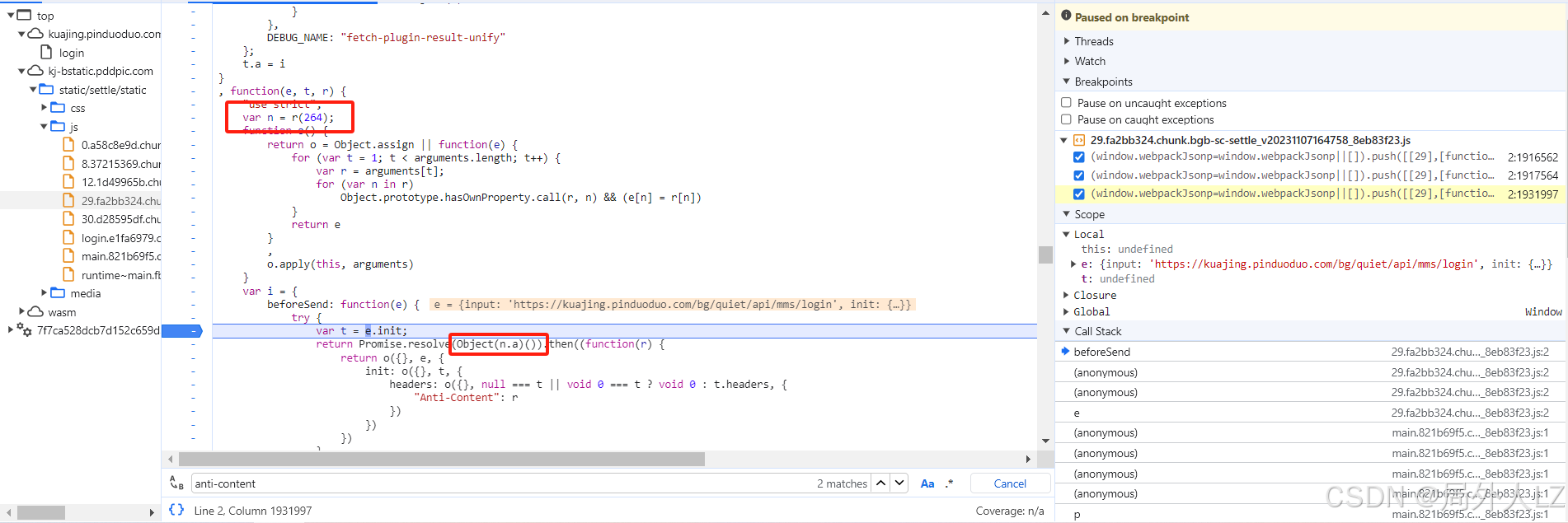Collapse the Local scope
Image resolution: width=1568 pixels, height=523 pixels.
pos(1066,235)
